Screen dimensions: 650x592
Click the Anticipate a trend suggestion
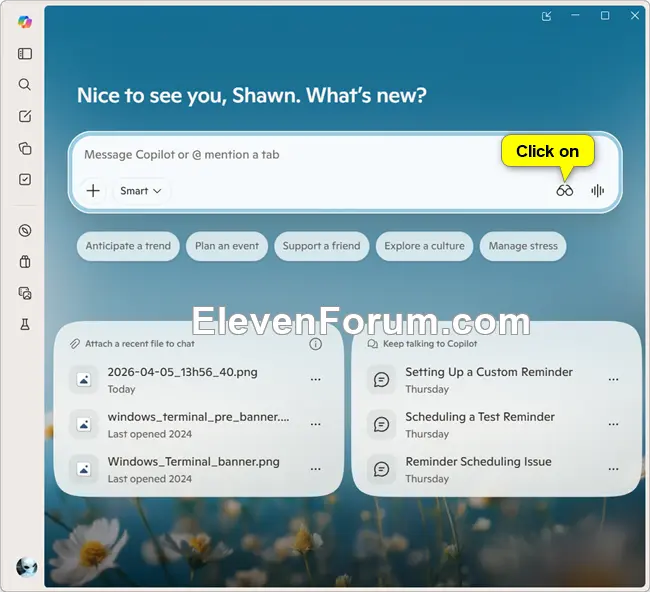[128, 246]
